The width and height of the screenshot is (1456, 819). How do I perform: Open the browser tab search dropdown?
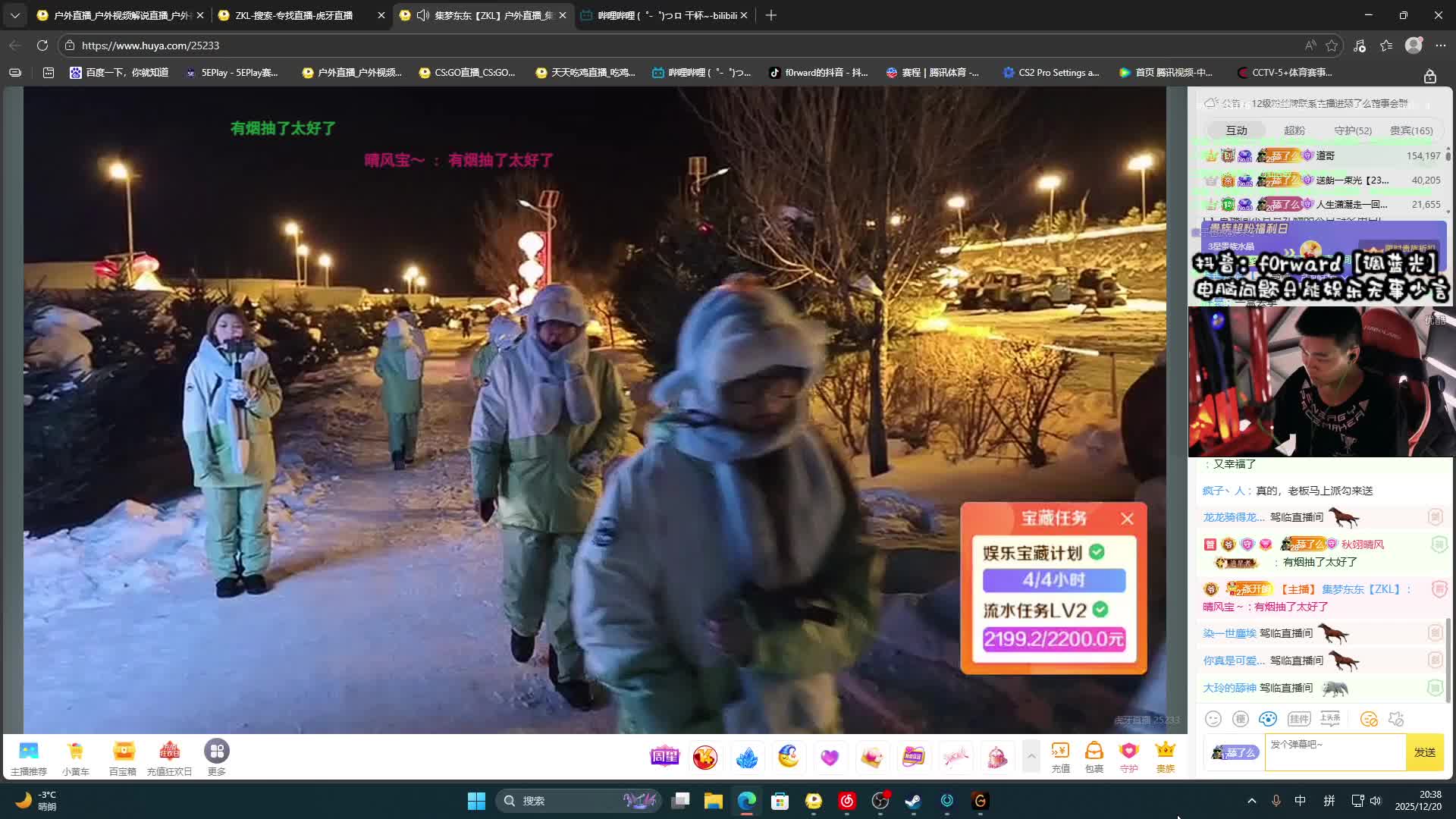(14, 15)
